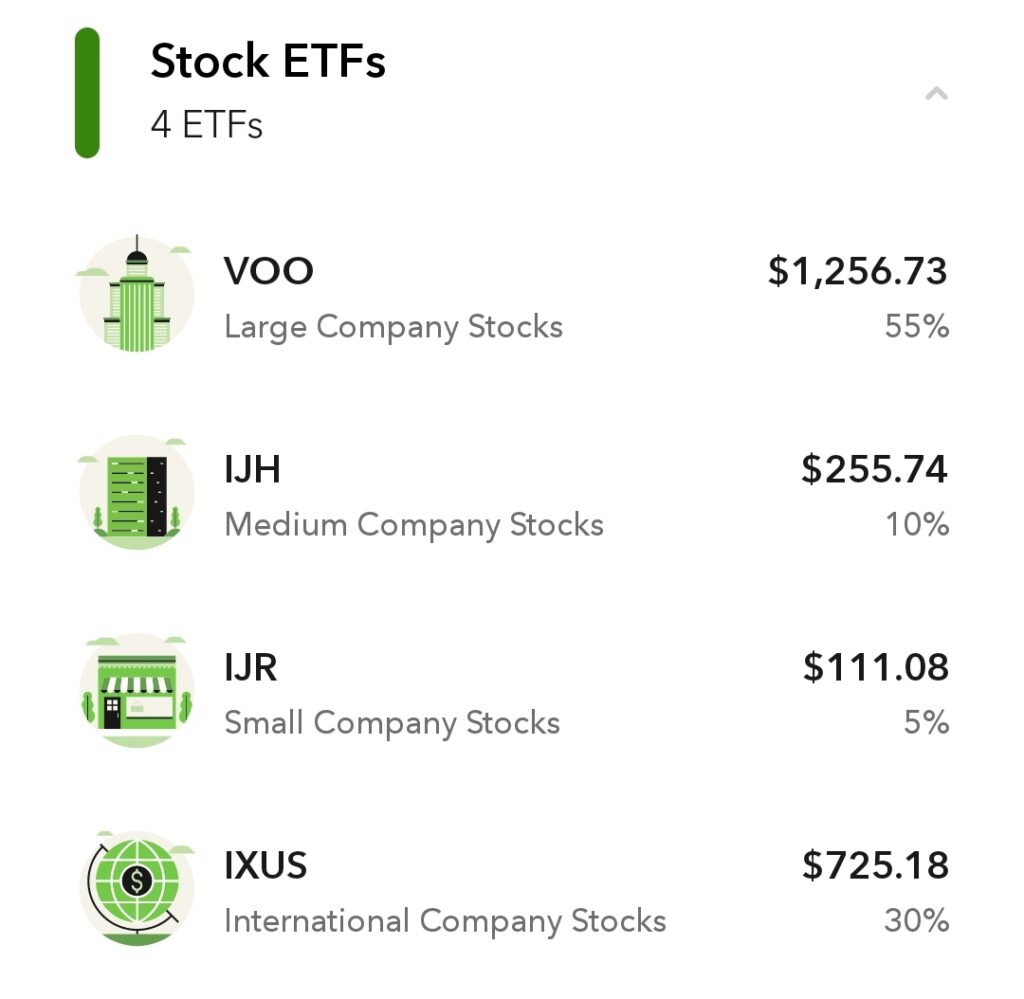1024x999 pixels.
Task: Select the Large Company Stocks label
Action: coord(393,327)
